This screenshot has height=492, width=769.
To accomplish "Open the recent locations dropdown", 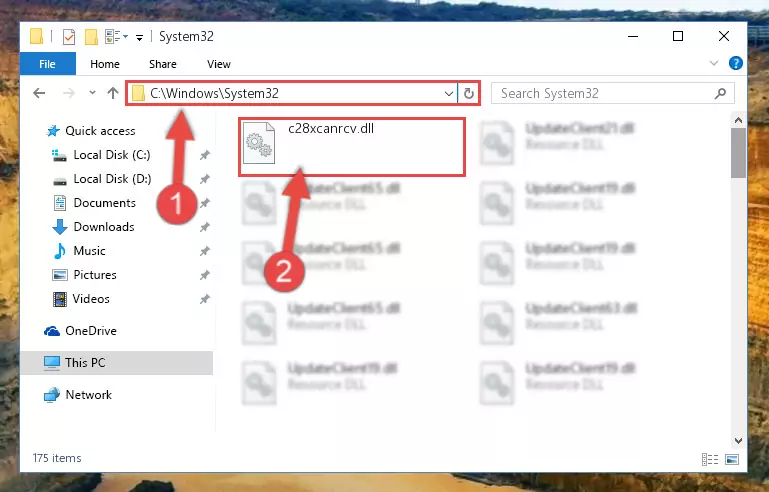I will (x=92, y=93).
